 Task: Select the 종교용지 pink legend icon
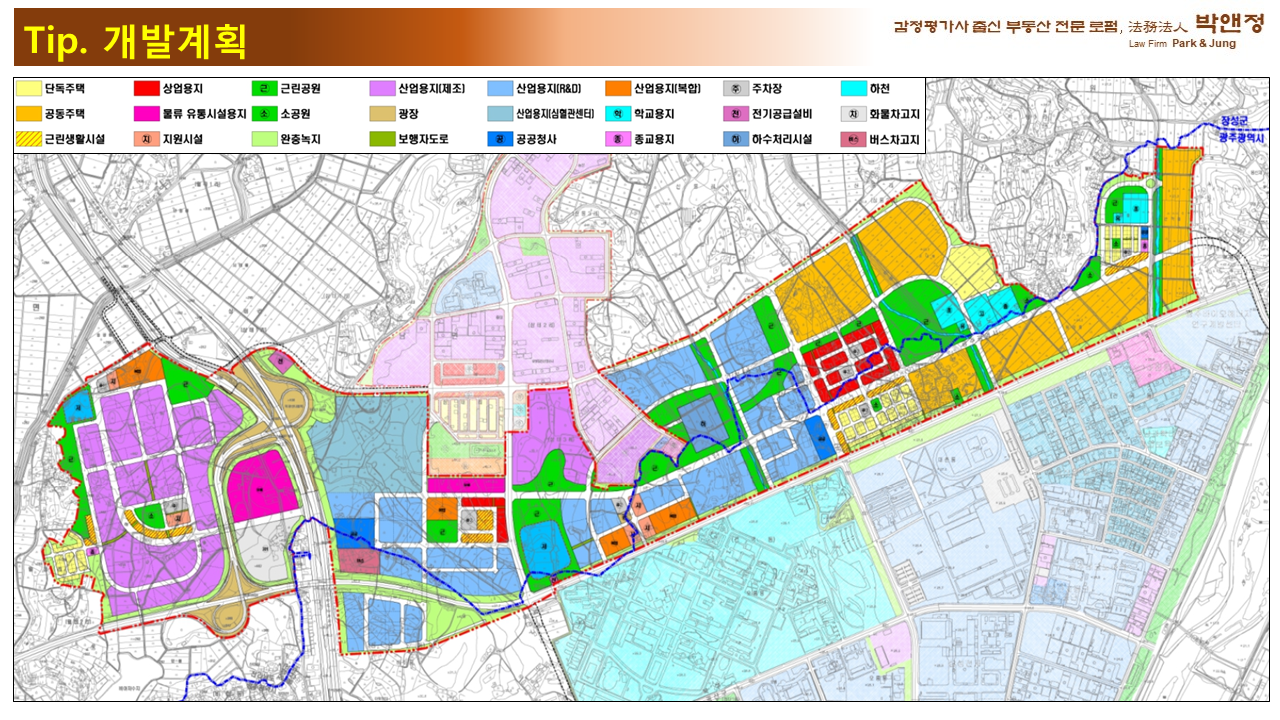tap(618, 139)
